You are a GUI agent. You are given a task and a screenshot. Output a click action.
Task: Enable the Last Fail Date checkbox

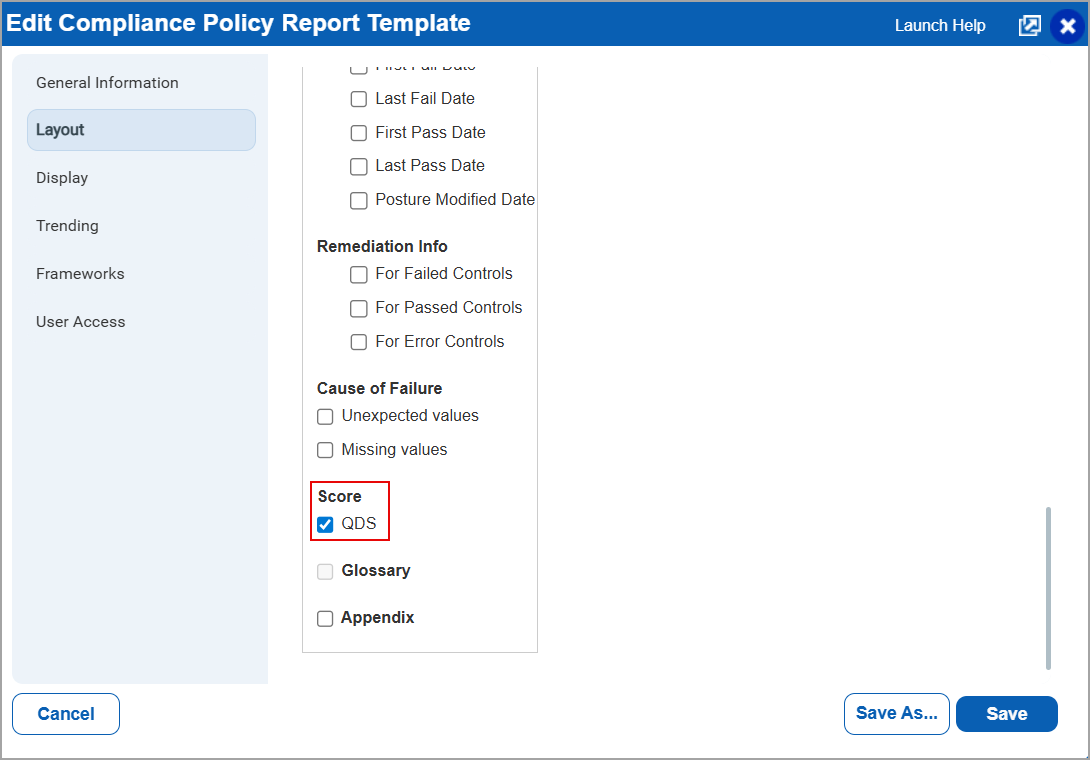[x=359, y=98]
